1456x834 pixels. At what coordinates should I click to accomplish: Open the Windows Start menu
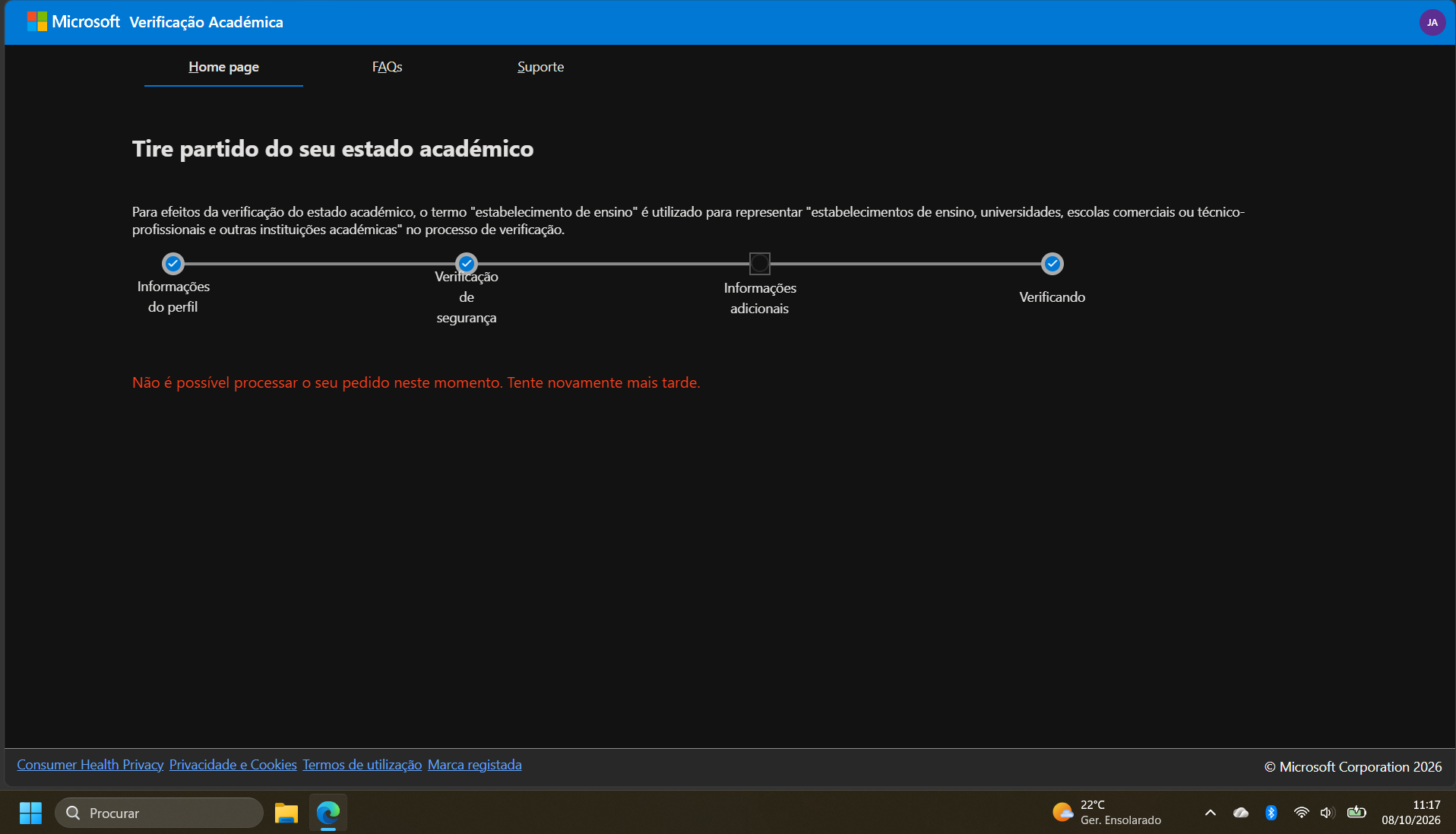click(30, 813)
